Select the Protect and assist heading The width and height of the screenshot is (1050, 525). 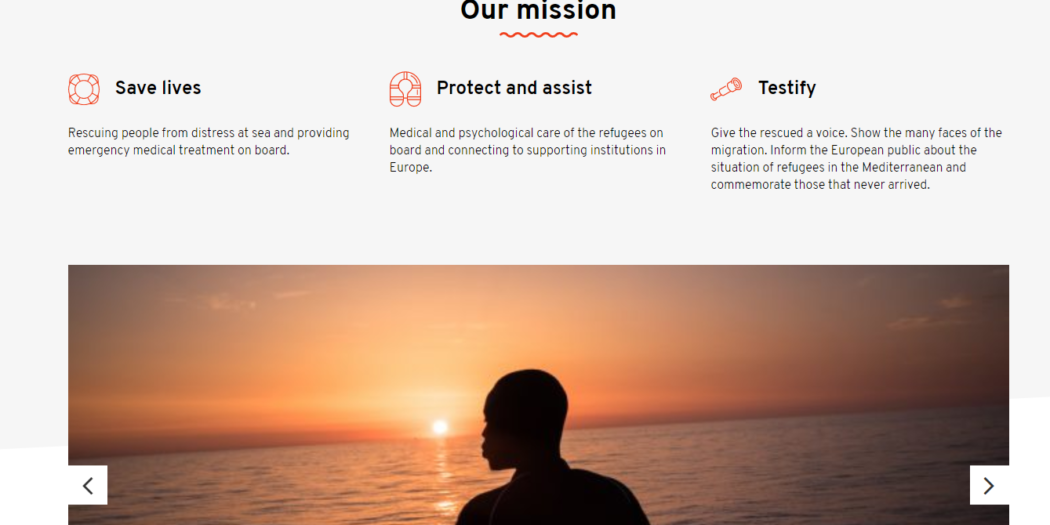tap(514, 88)
